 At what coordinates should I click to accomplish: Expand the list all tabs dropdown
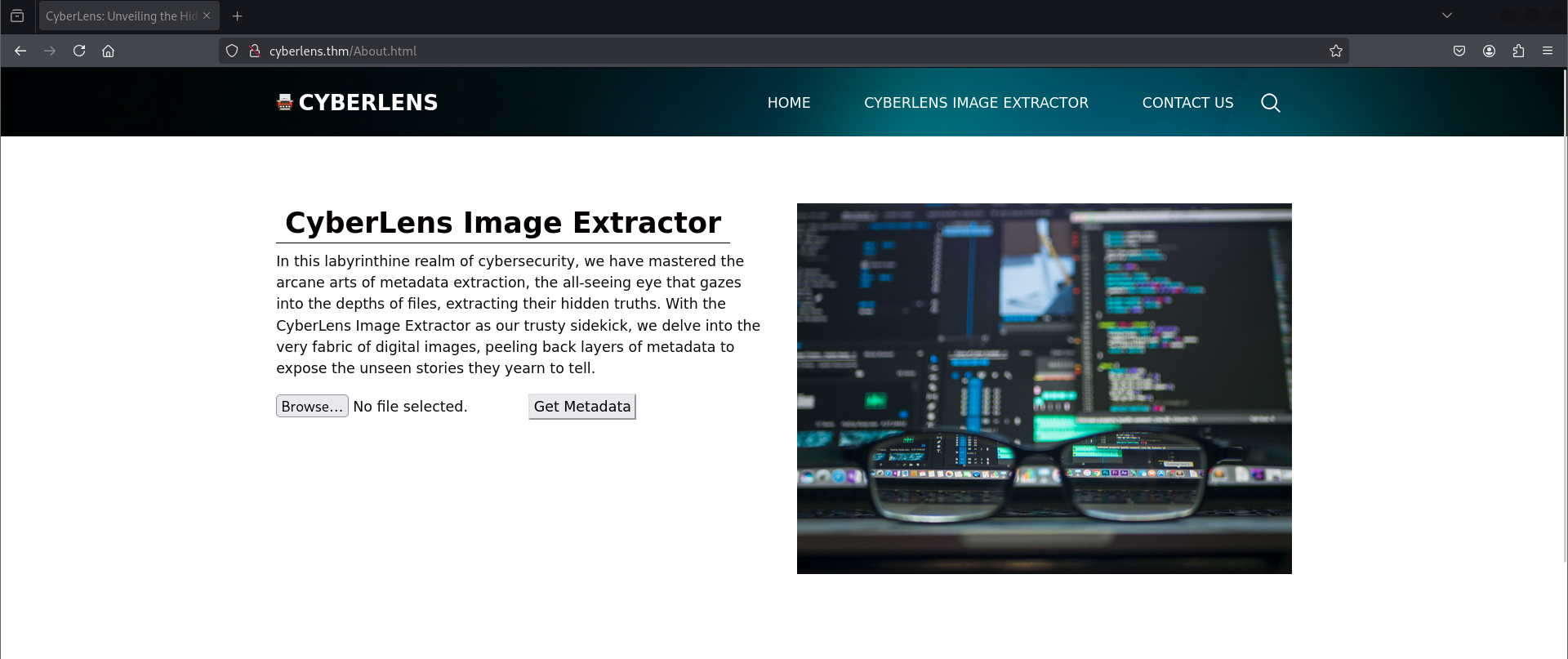(1447, 16)
